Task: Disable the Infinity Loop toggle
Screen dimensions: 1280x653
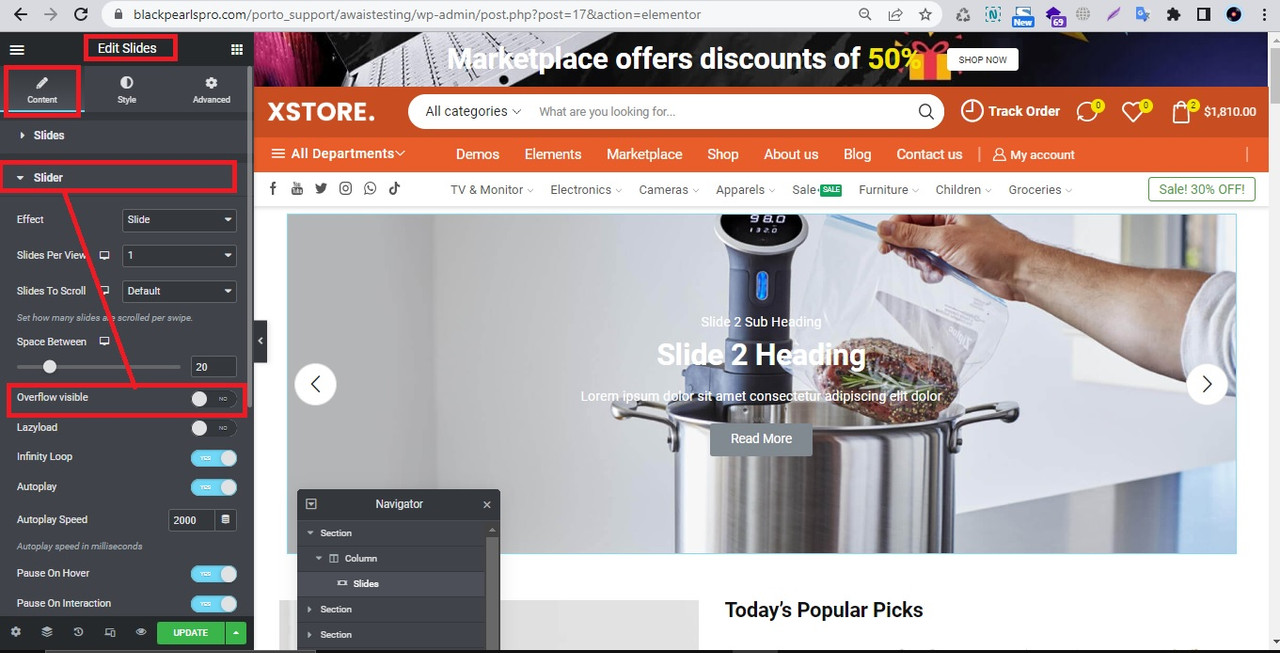Action: click(214, 458)
